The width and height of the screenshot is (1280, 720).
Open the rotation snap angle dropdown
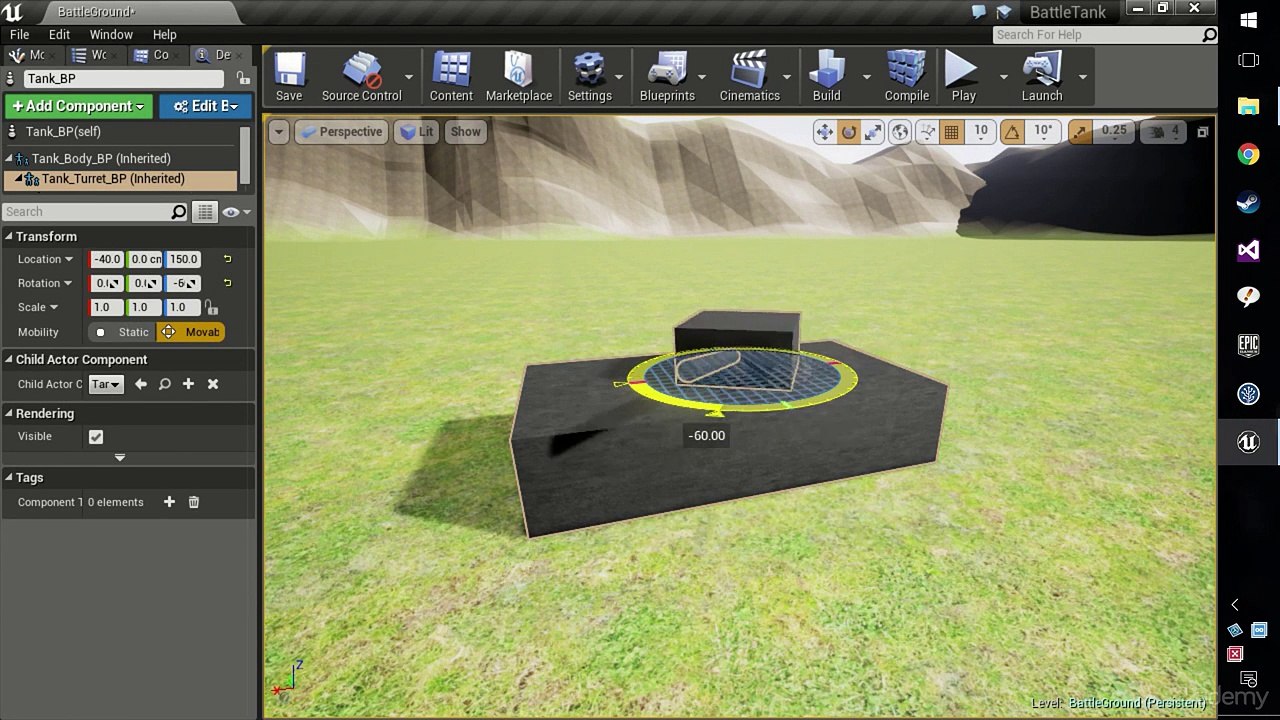[x=1042, y=132]
